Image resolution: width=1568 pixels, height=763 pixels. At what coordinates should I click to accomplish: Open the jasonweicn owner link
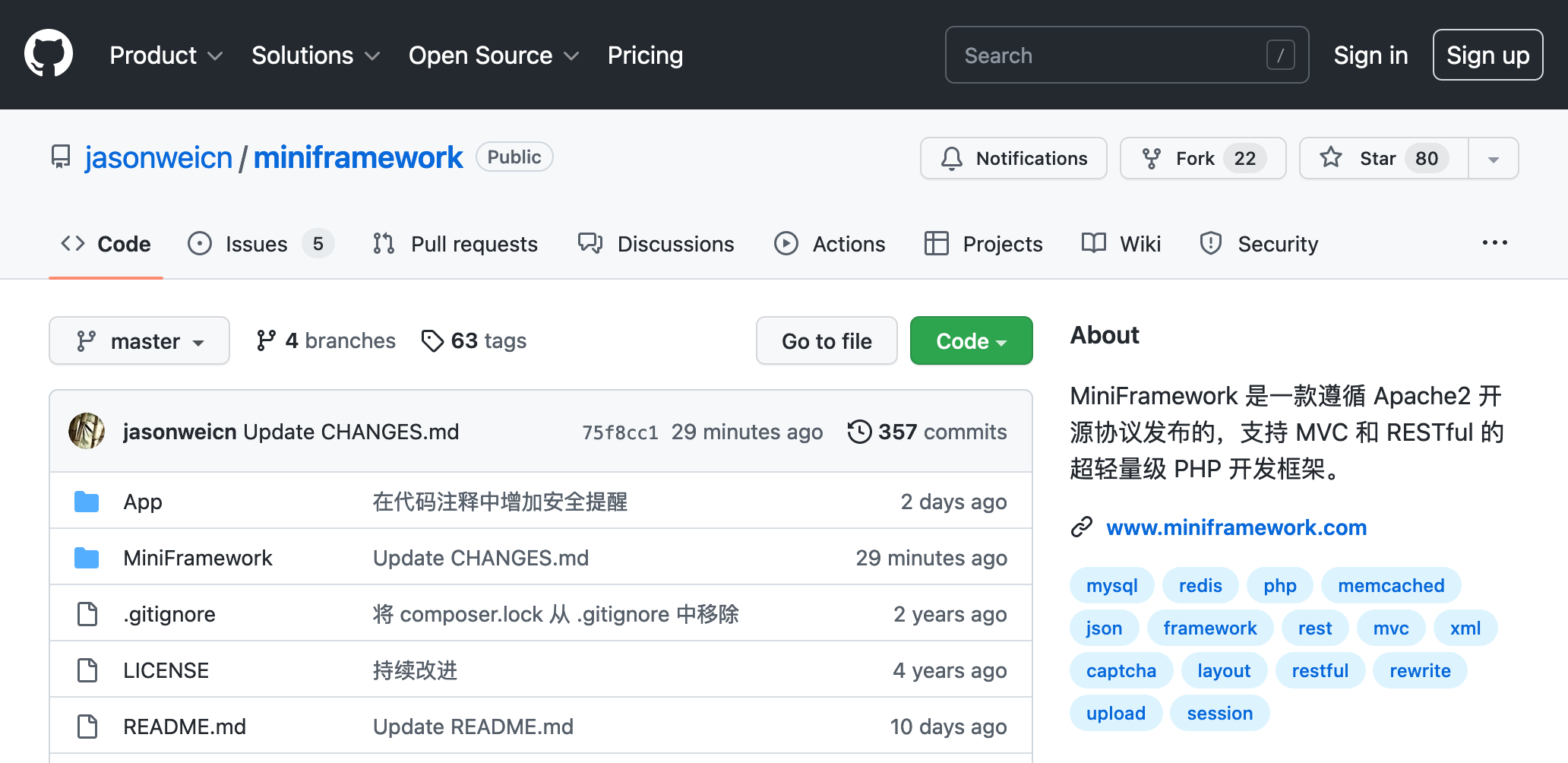(159, 157)
